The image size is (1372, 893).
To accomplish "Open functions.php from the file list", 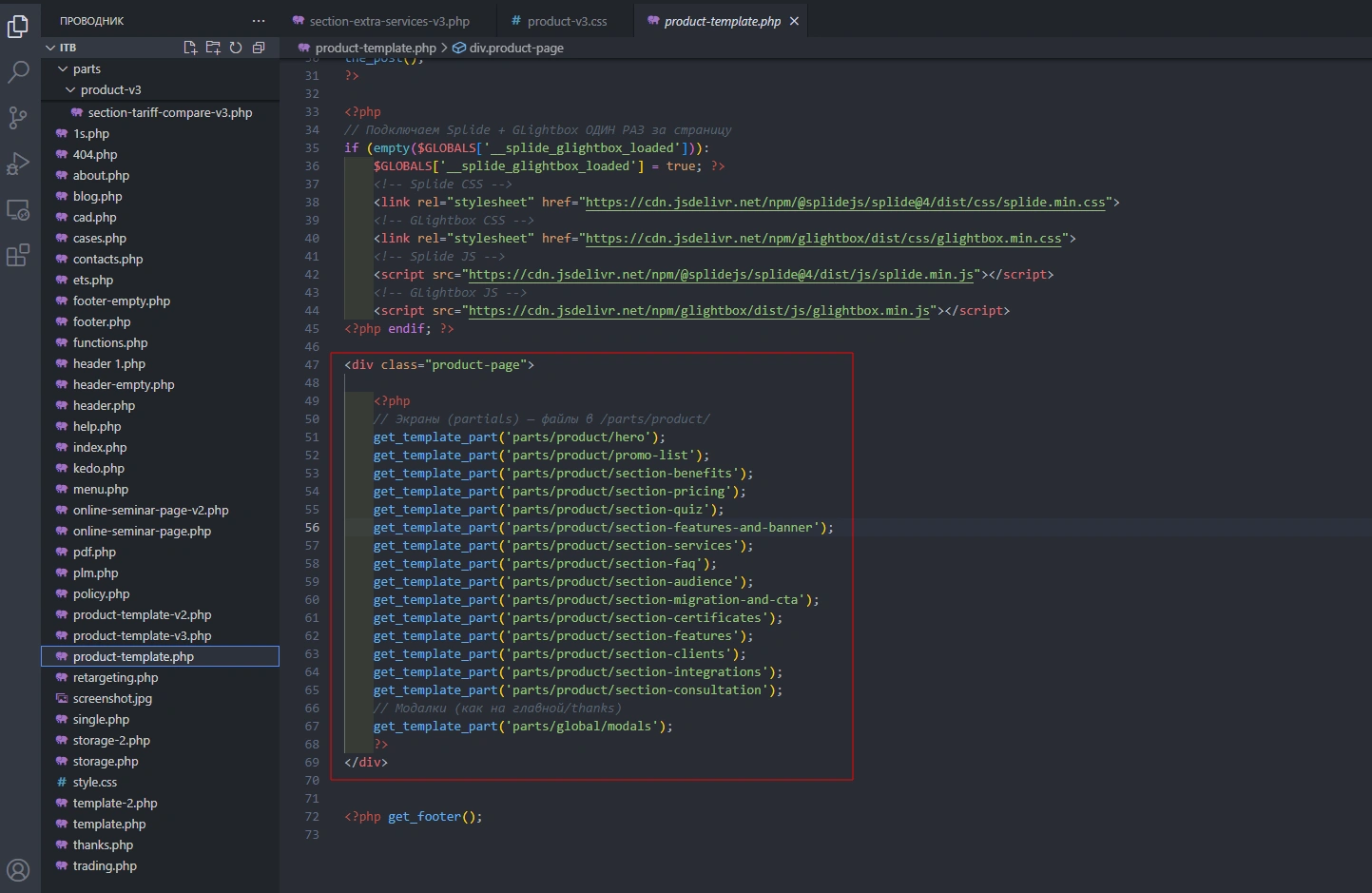I will coord(110,343).
